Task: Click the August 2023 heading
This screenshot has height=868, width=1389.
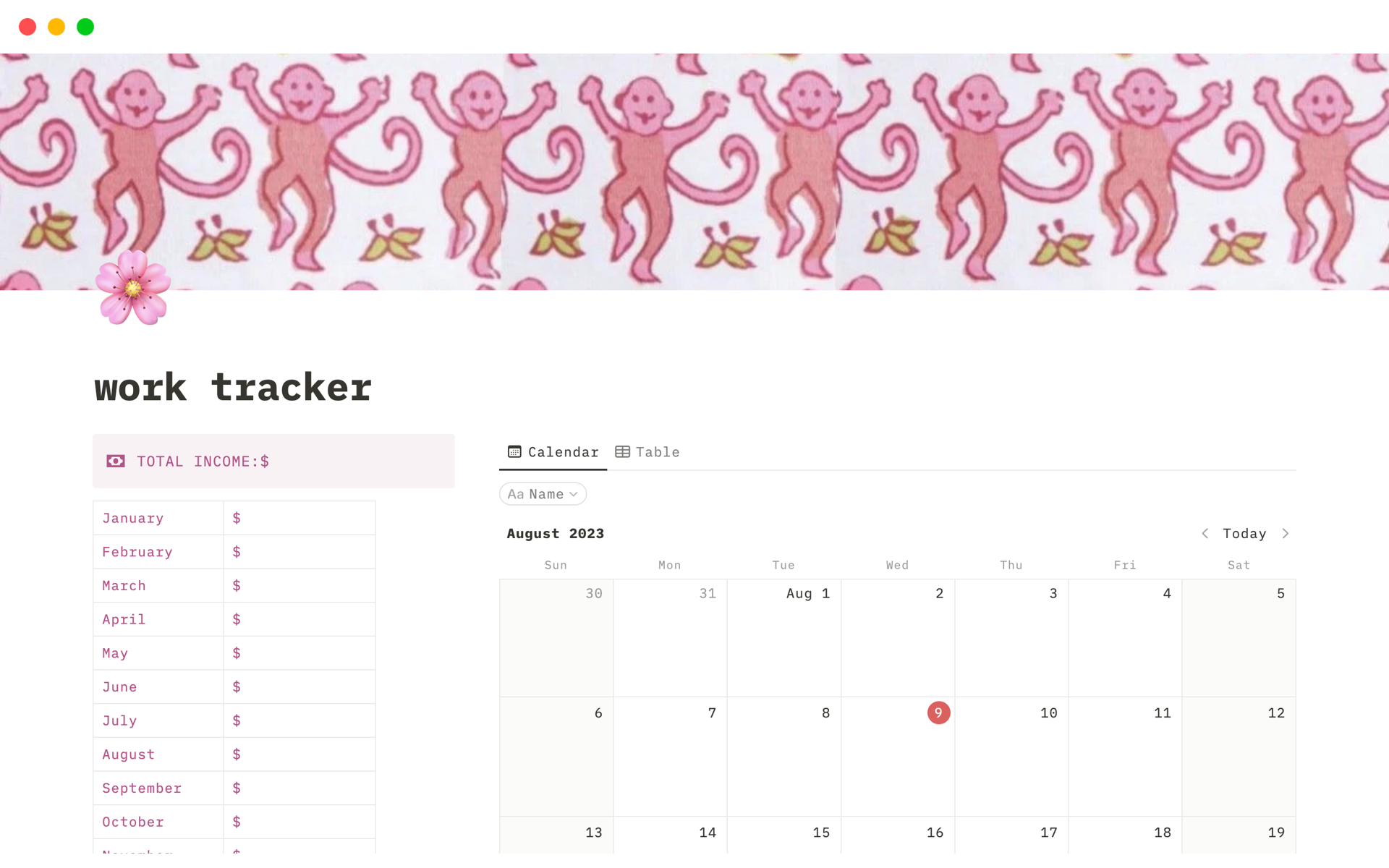Action: coord(555,533)
